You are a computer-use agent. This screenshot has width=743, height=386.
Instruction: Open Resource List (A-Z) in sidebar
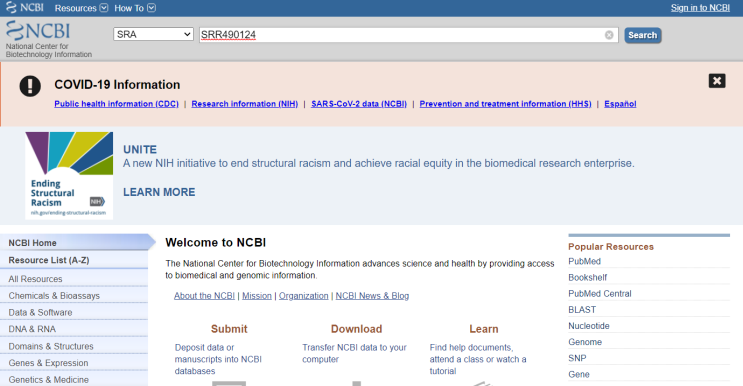74,260
